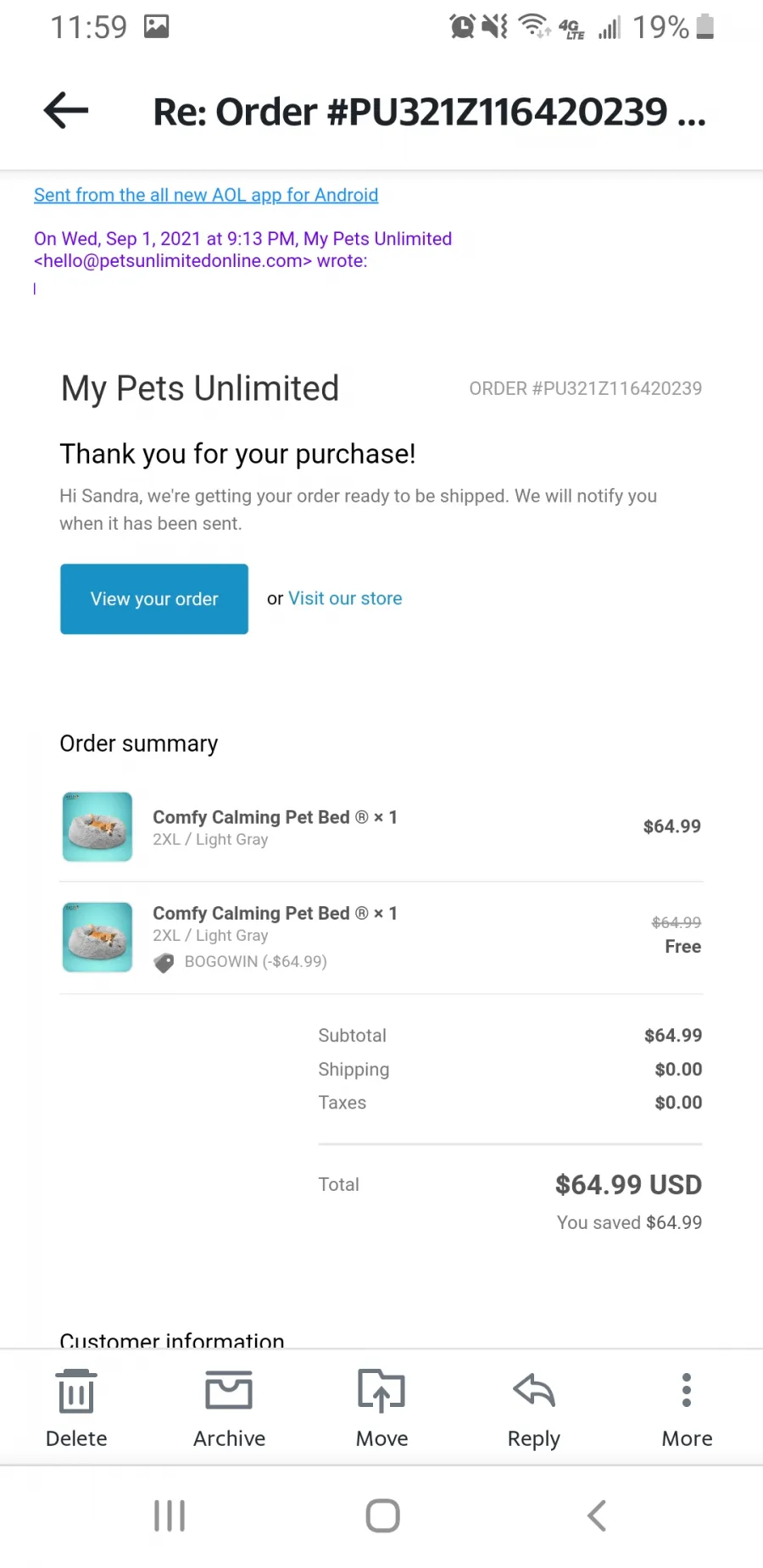The width and height of the screenshot is (763, 1568).
Task: Tap the battery indicator in status bar
Action: click(x=705, y=26)
